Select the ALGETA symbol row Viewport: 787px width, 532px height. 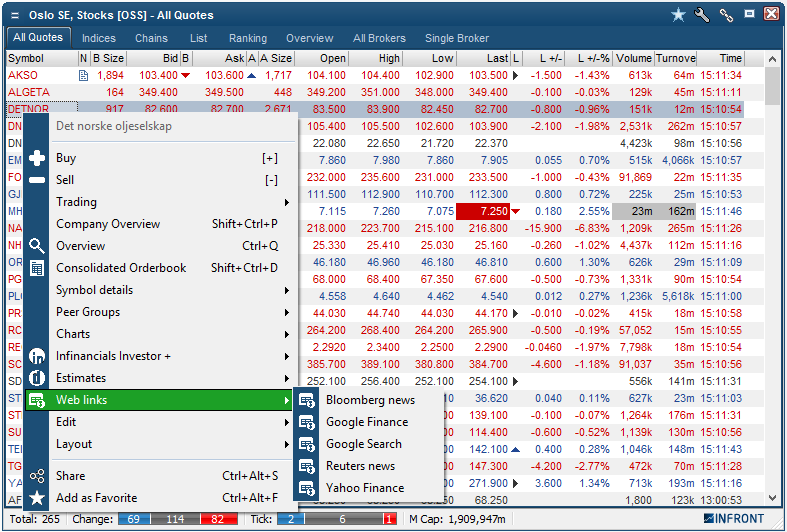pos(375,93)
